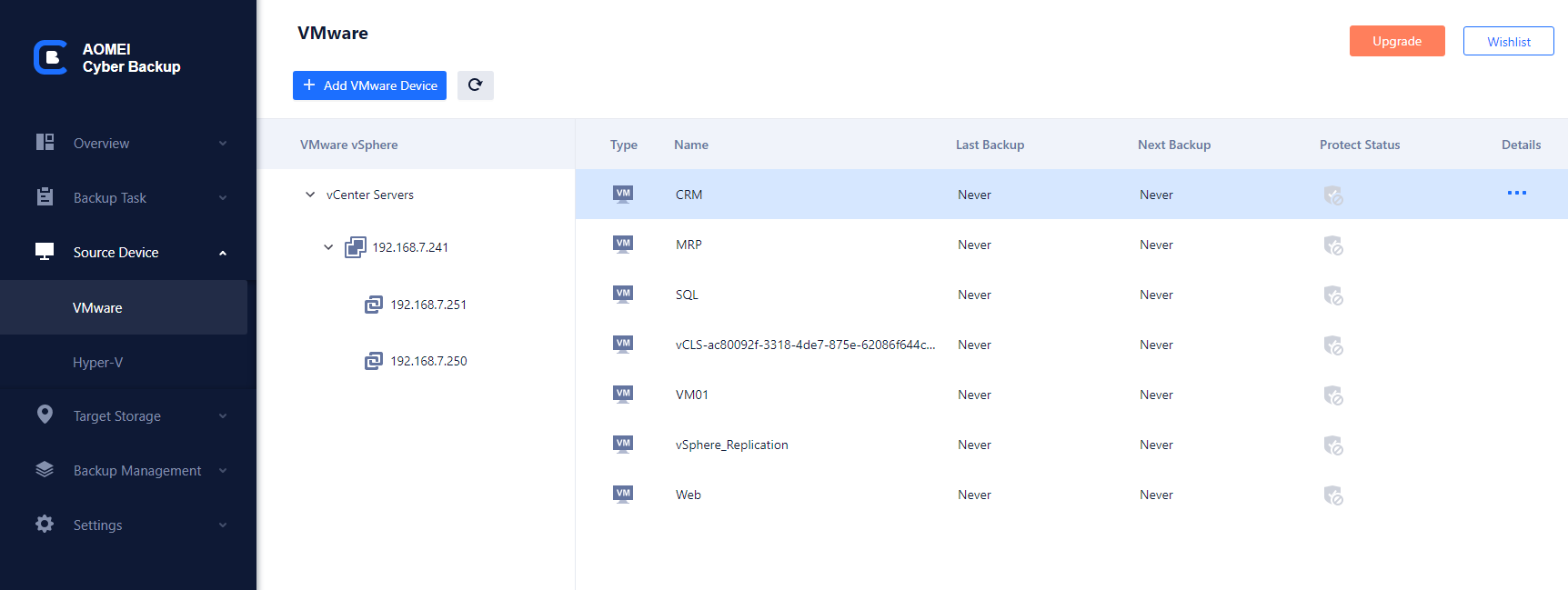Screen dimensions: 1568x590
Task: Click the Settings sidebar label
Action: pos(97,525)
